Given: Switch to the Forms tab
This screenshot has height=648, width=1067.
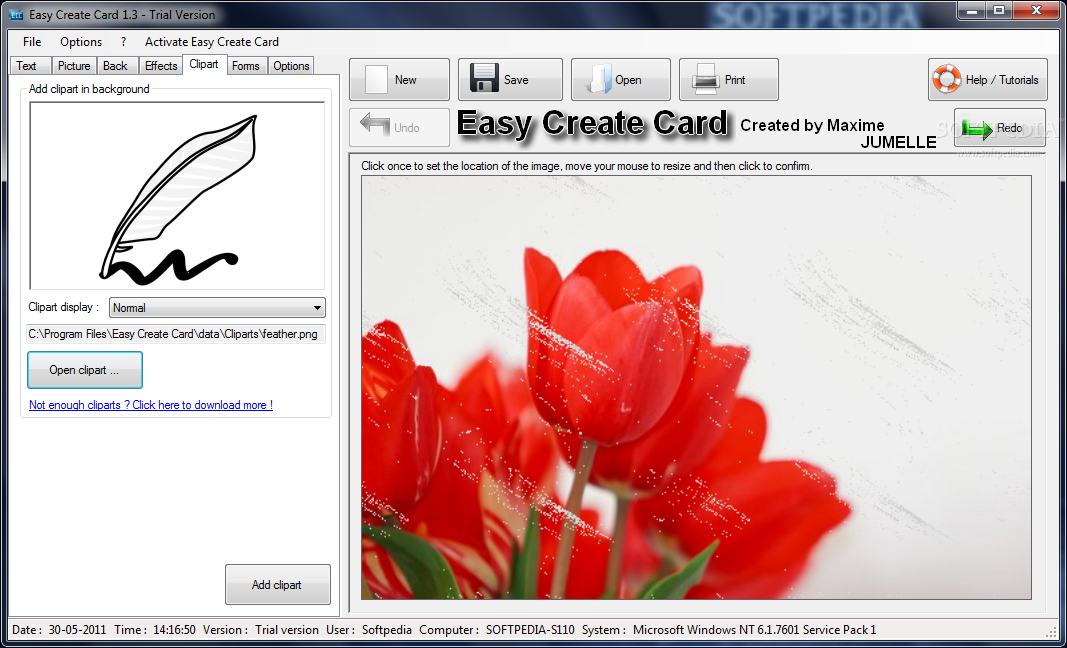Looking at the screenshot, I should 246,66.
